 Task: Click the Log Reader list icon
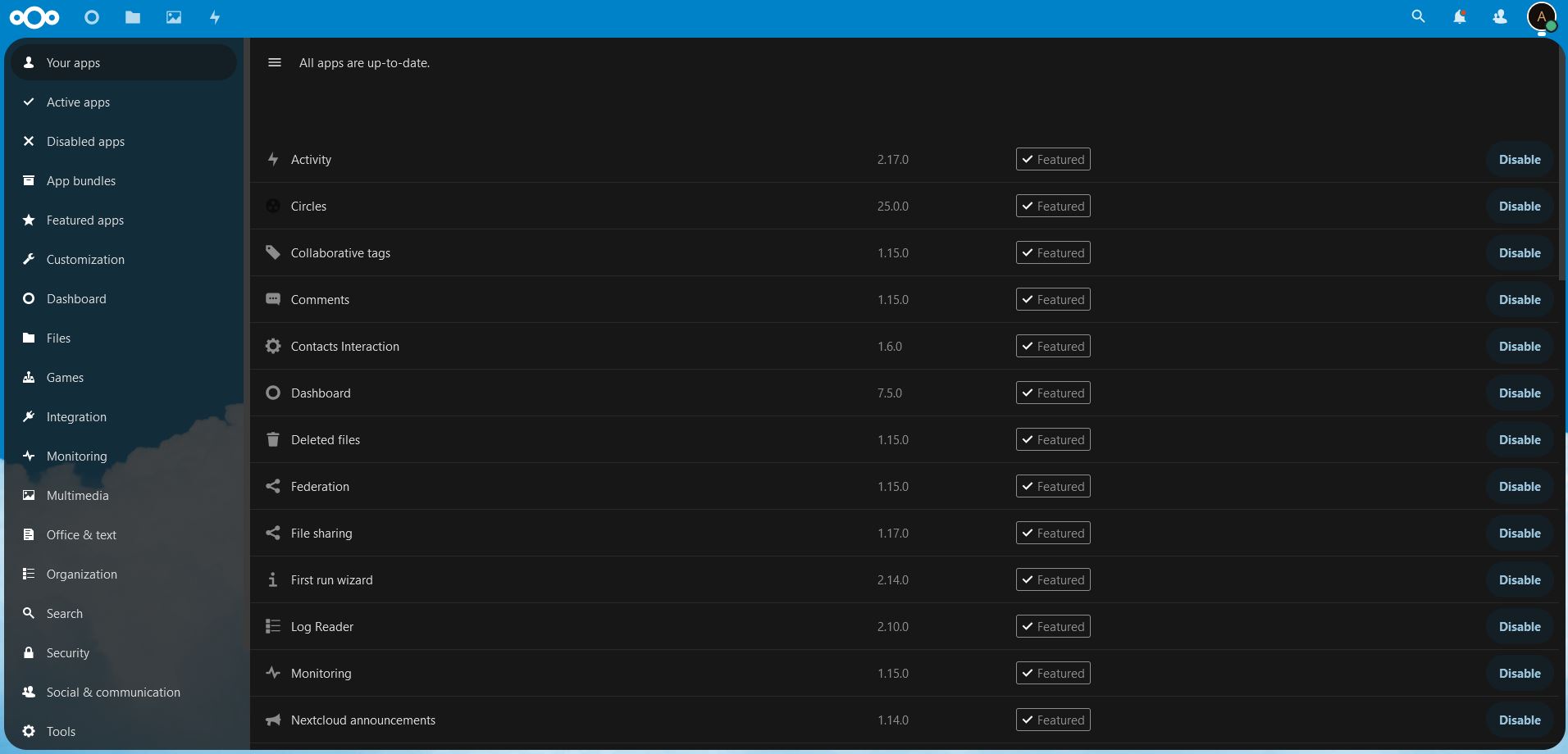[273, 626]
